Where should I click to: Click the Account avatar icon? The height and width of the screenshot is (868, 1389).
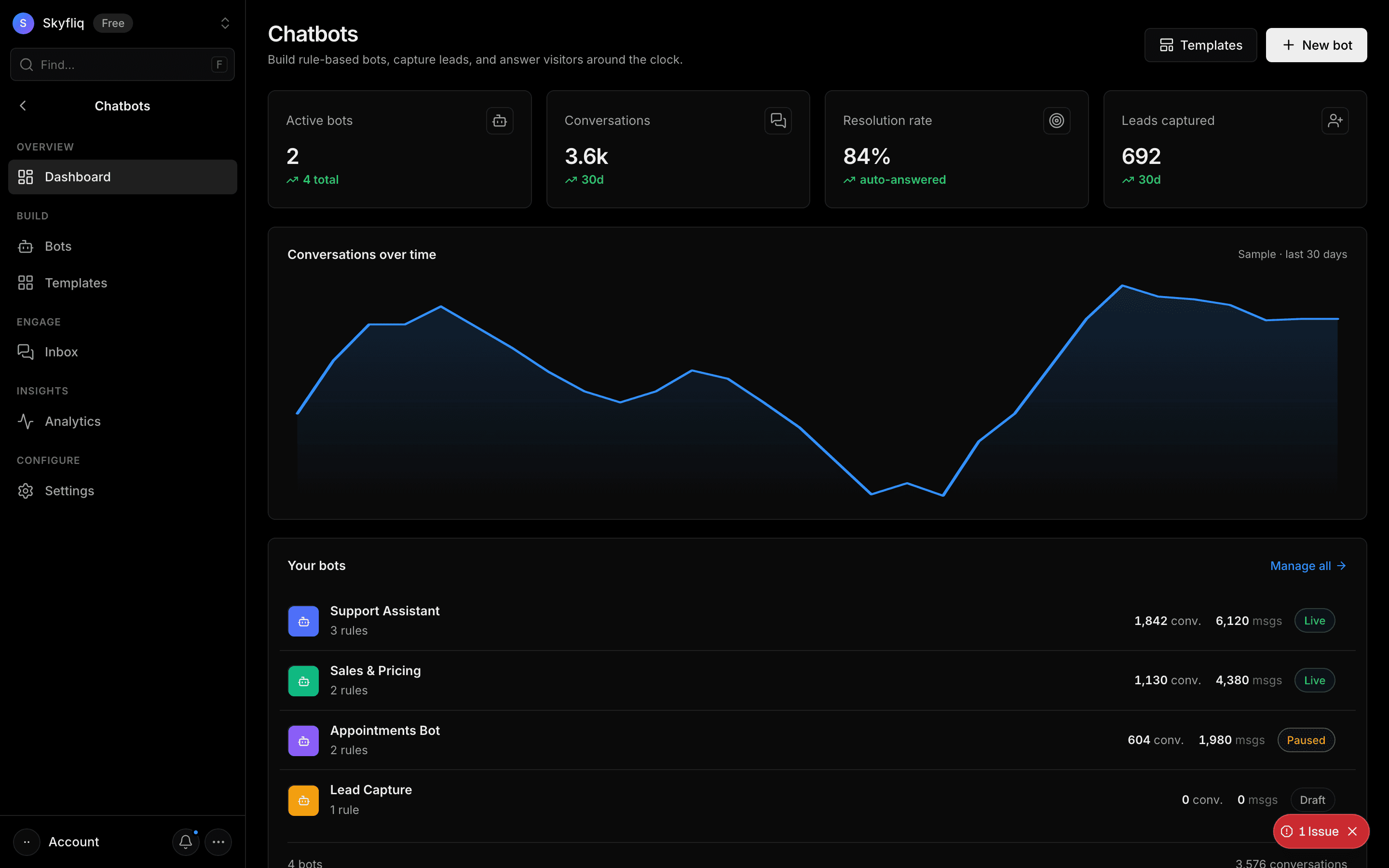click(27, 841)
